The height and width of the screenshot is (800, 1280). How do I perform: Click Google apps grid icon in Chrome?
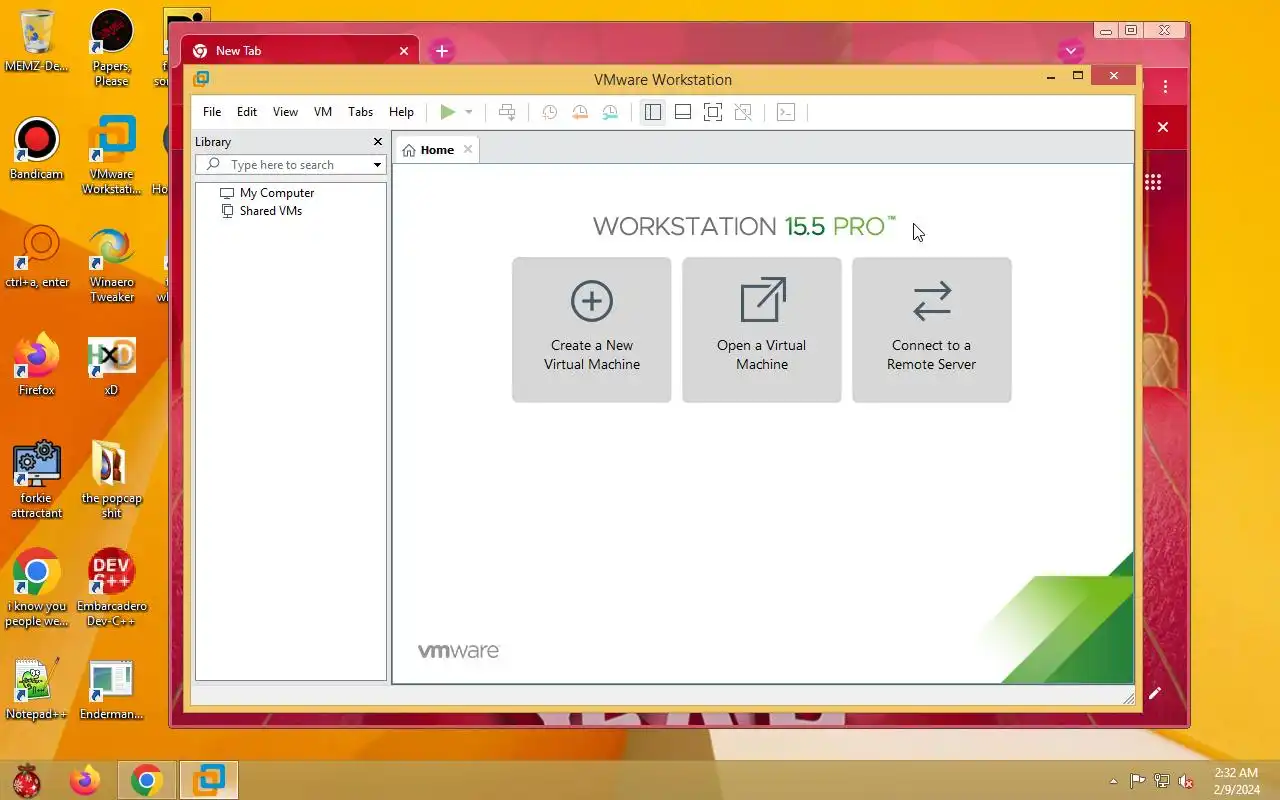1153,182
